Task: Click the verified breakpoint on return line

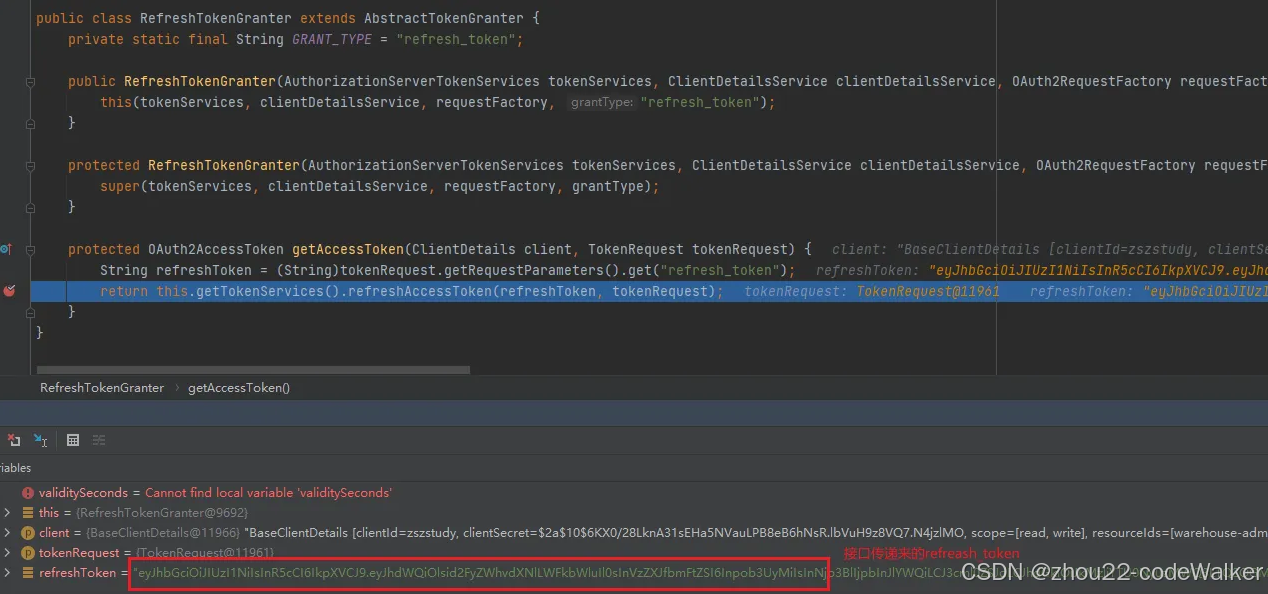Action: [x=10, y=291]
